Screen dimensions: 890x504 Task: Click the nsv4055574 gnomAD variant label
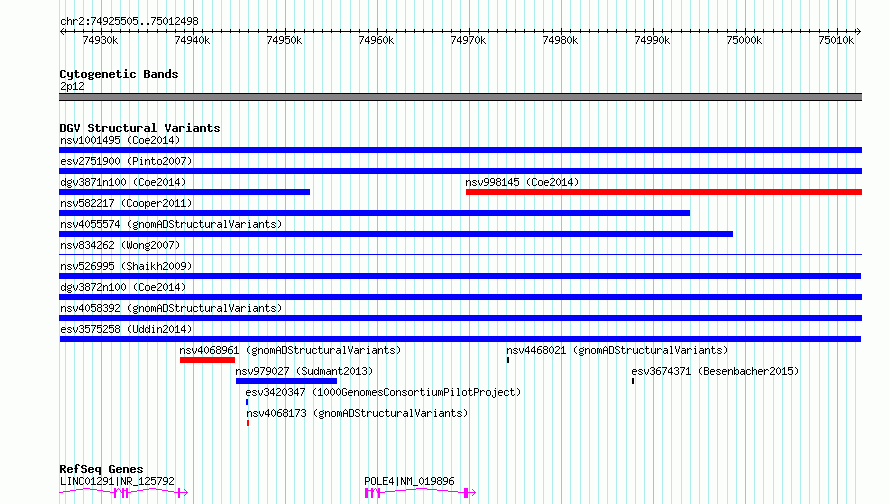171,224
